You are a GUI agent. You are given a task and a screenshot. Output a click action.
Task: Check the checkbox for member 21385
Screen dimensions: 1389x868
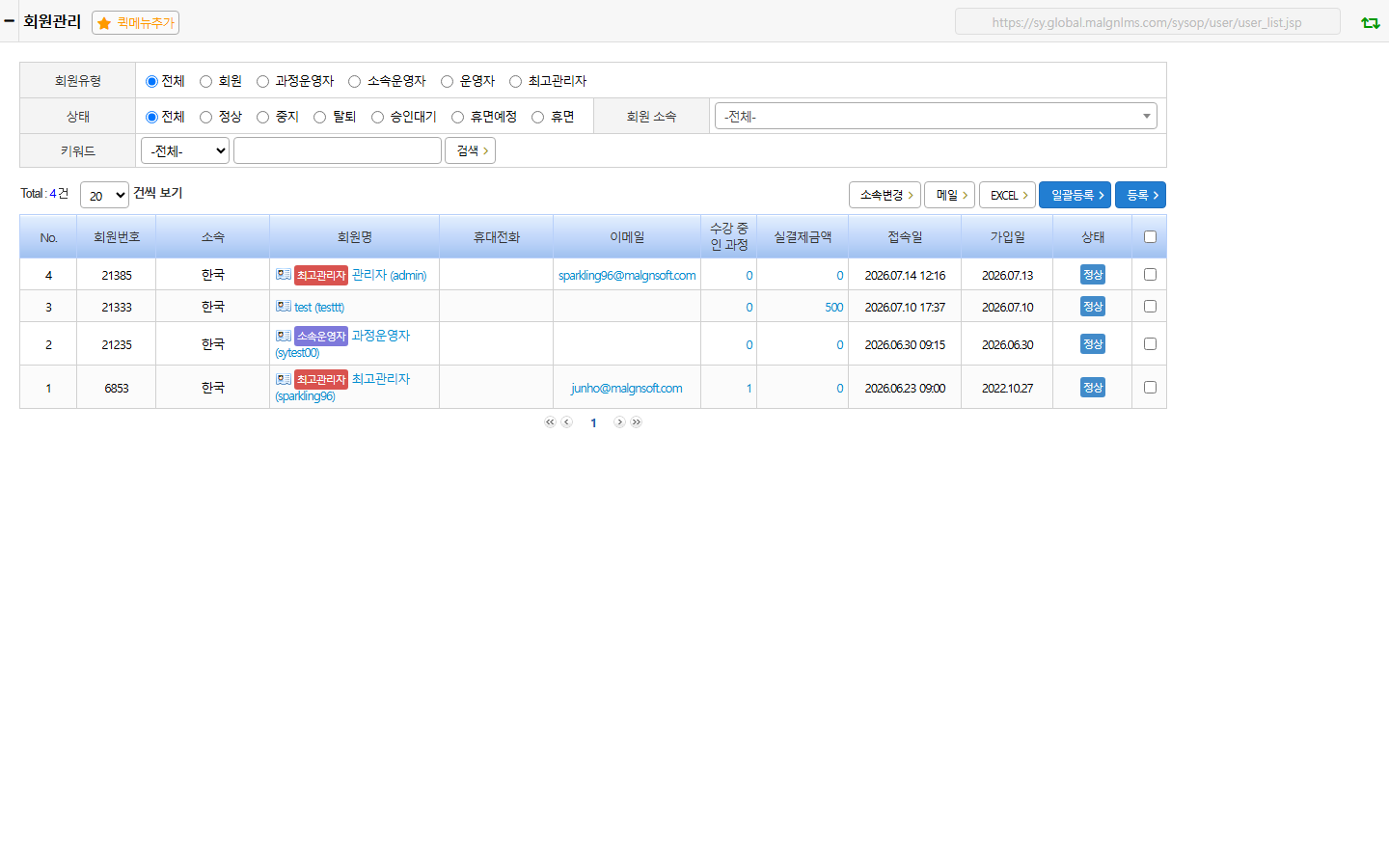click(1150, 275)
